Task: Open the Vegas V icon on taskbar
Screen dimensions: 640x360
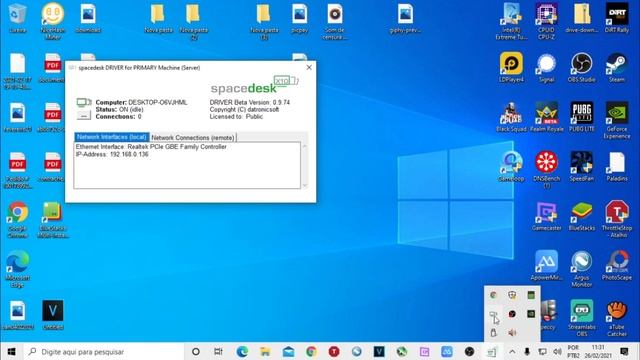Action: 379,351
